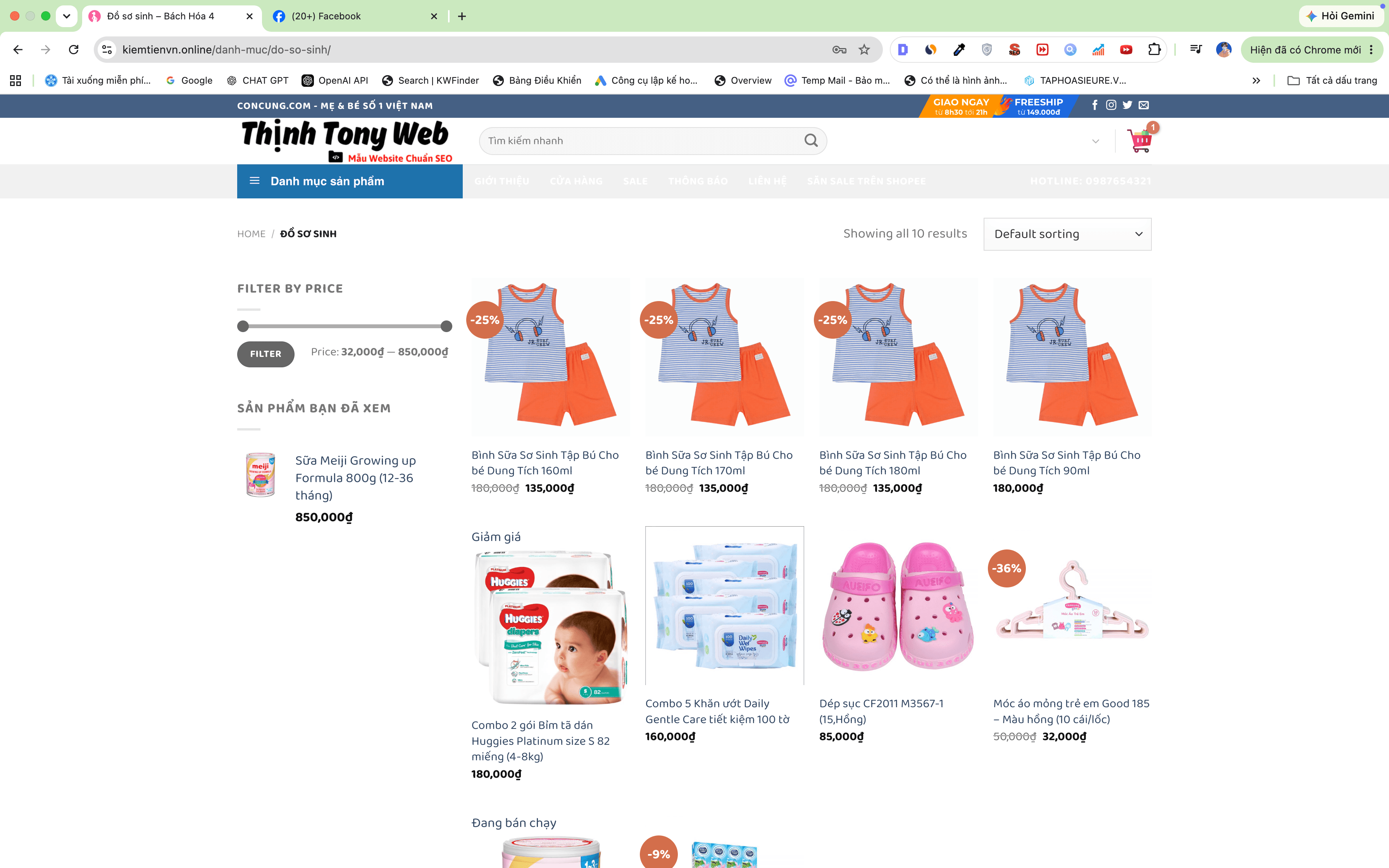Open the Daily Wet Wipes thumbnail
This screenshot has height=868, width=1389.
coord(724,606)
